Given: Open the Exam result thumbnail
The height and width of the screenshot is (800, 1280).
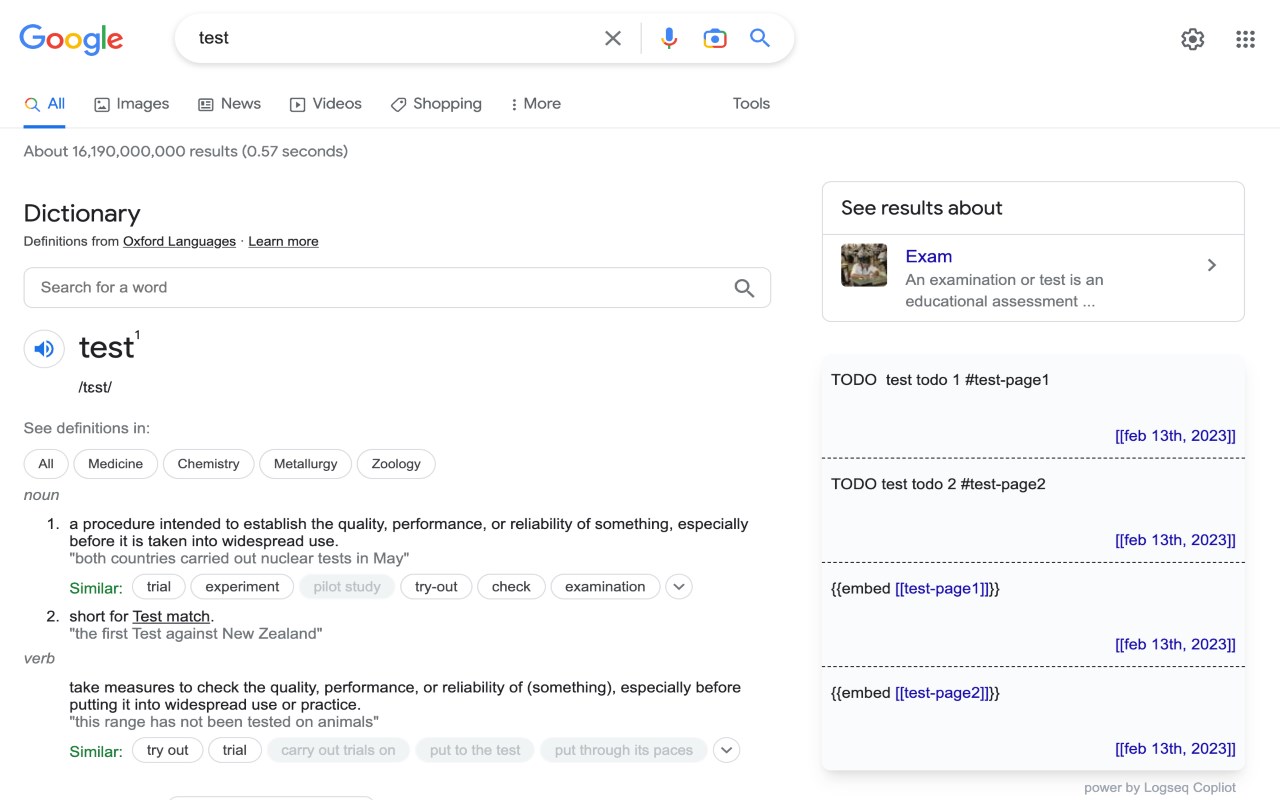Looking at the screenshot, I should [864, 265].
